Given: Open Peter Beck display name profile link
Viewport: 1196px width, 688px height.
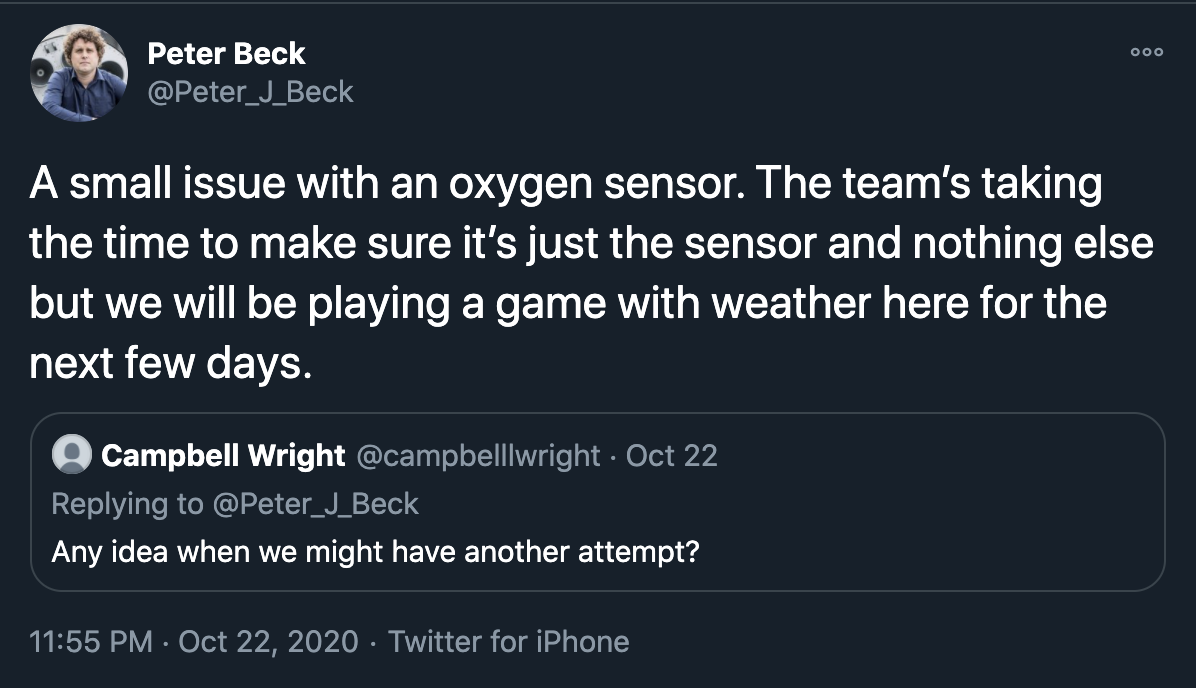Looking at the screenshot, I should pos(226,53).
